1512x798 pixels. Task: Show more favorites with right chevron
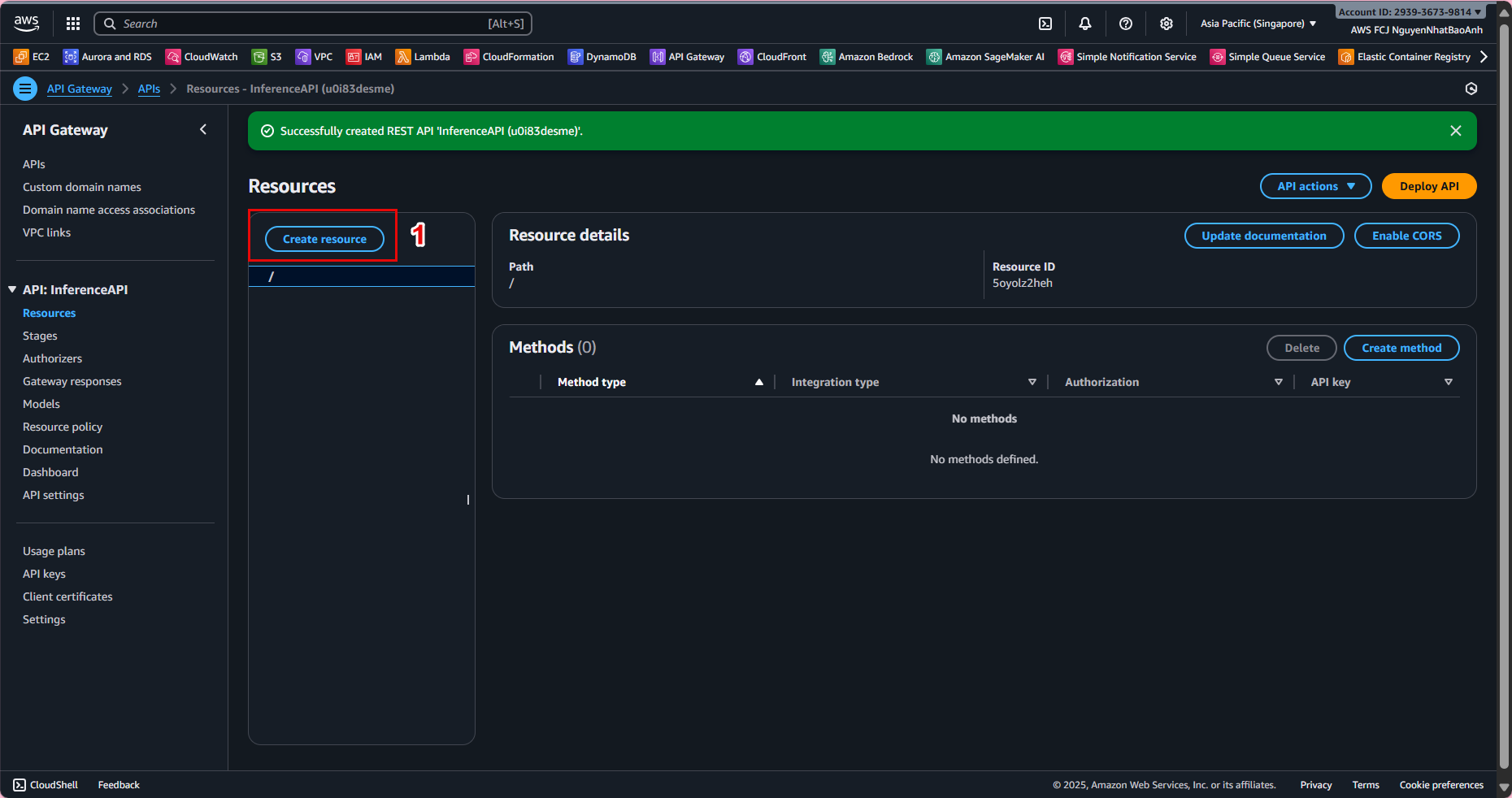click(x=1484, y=57)
